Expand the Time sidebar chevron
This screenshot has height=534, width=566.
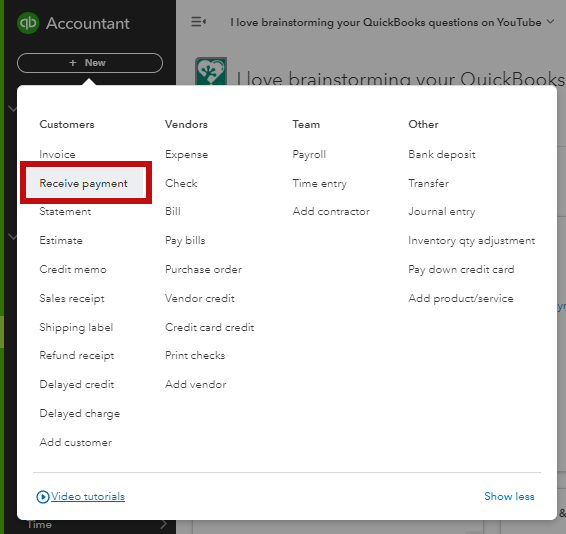(x=164, y=524)
